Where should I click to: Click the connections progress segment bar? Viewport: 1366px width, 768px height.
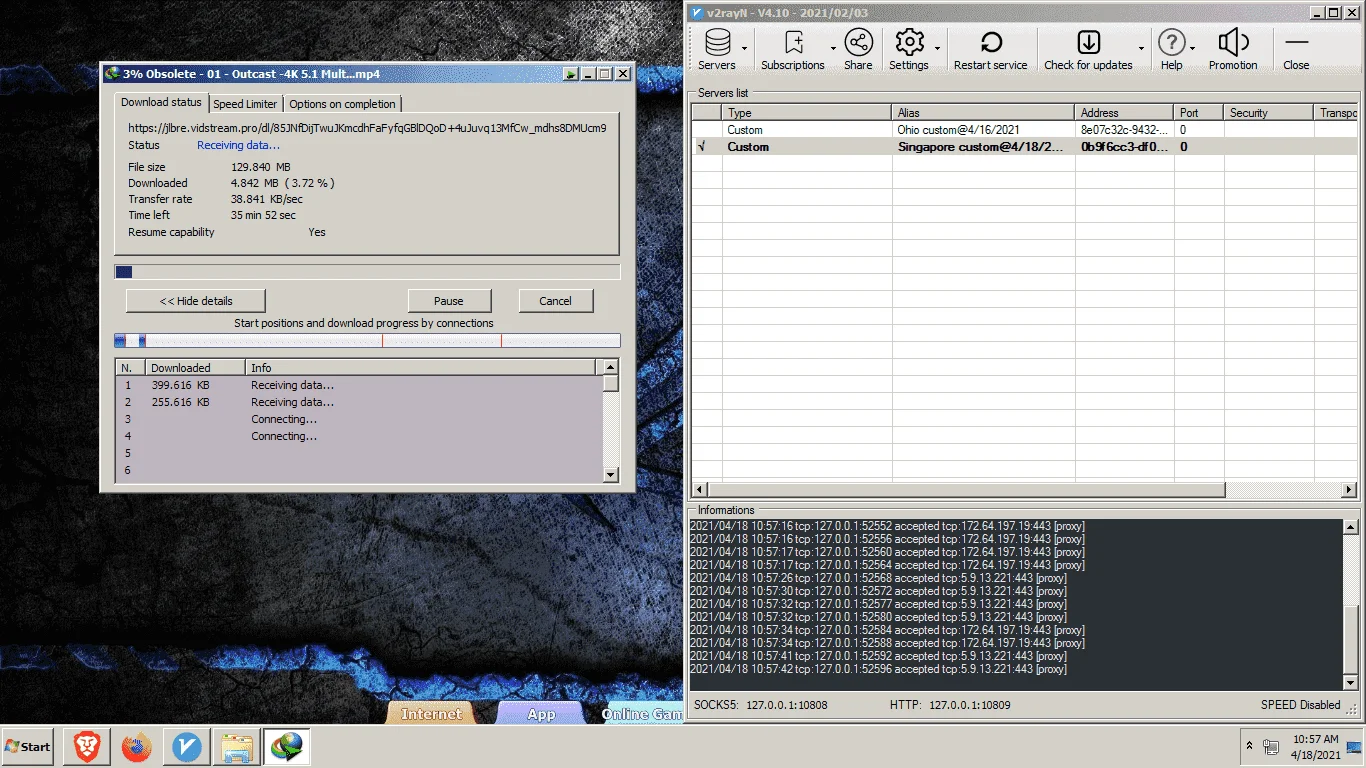367,341
